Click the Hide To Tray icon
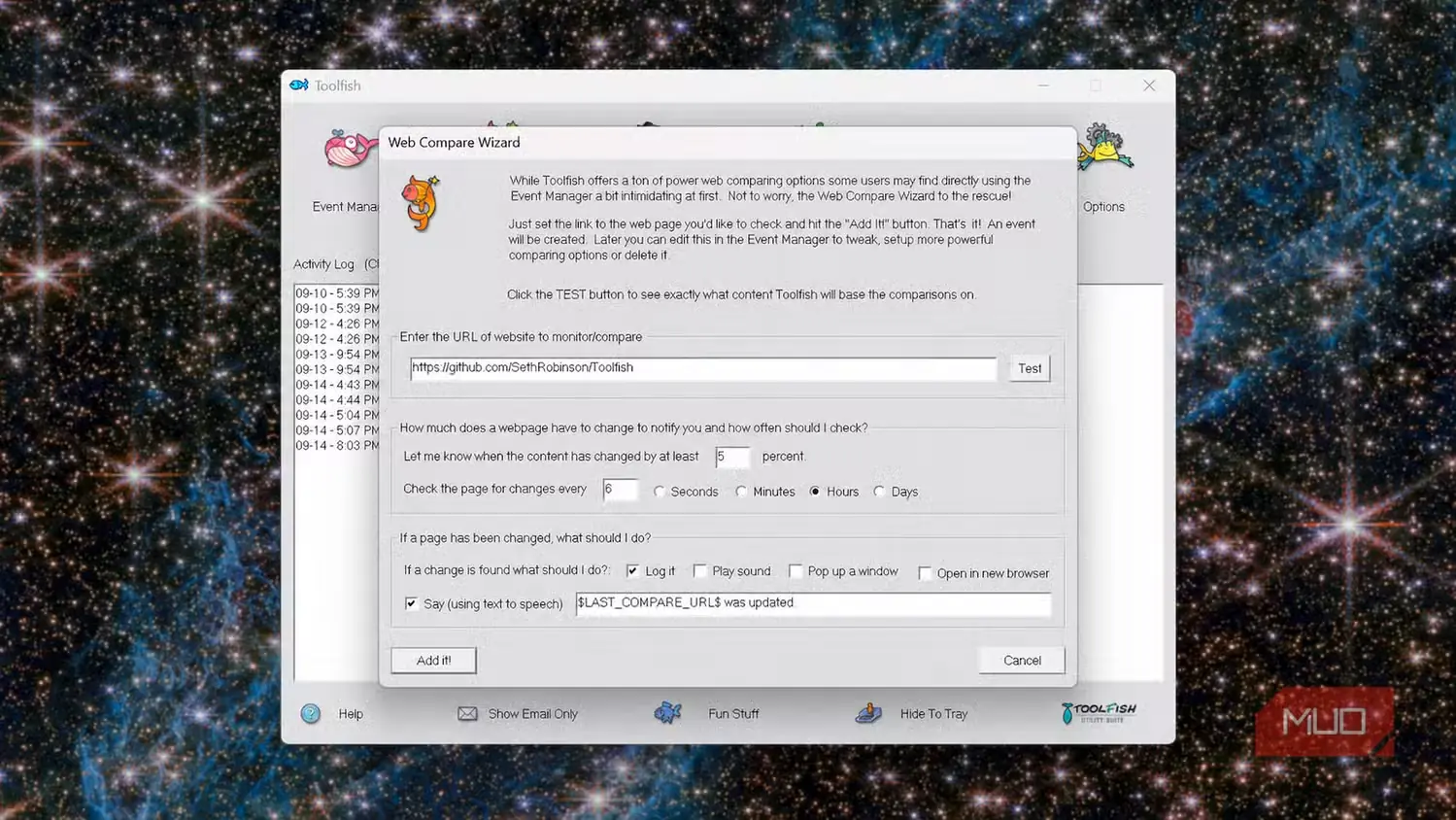The image size is (1456, 820). [868, 713]
